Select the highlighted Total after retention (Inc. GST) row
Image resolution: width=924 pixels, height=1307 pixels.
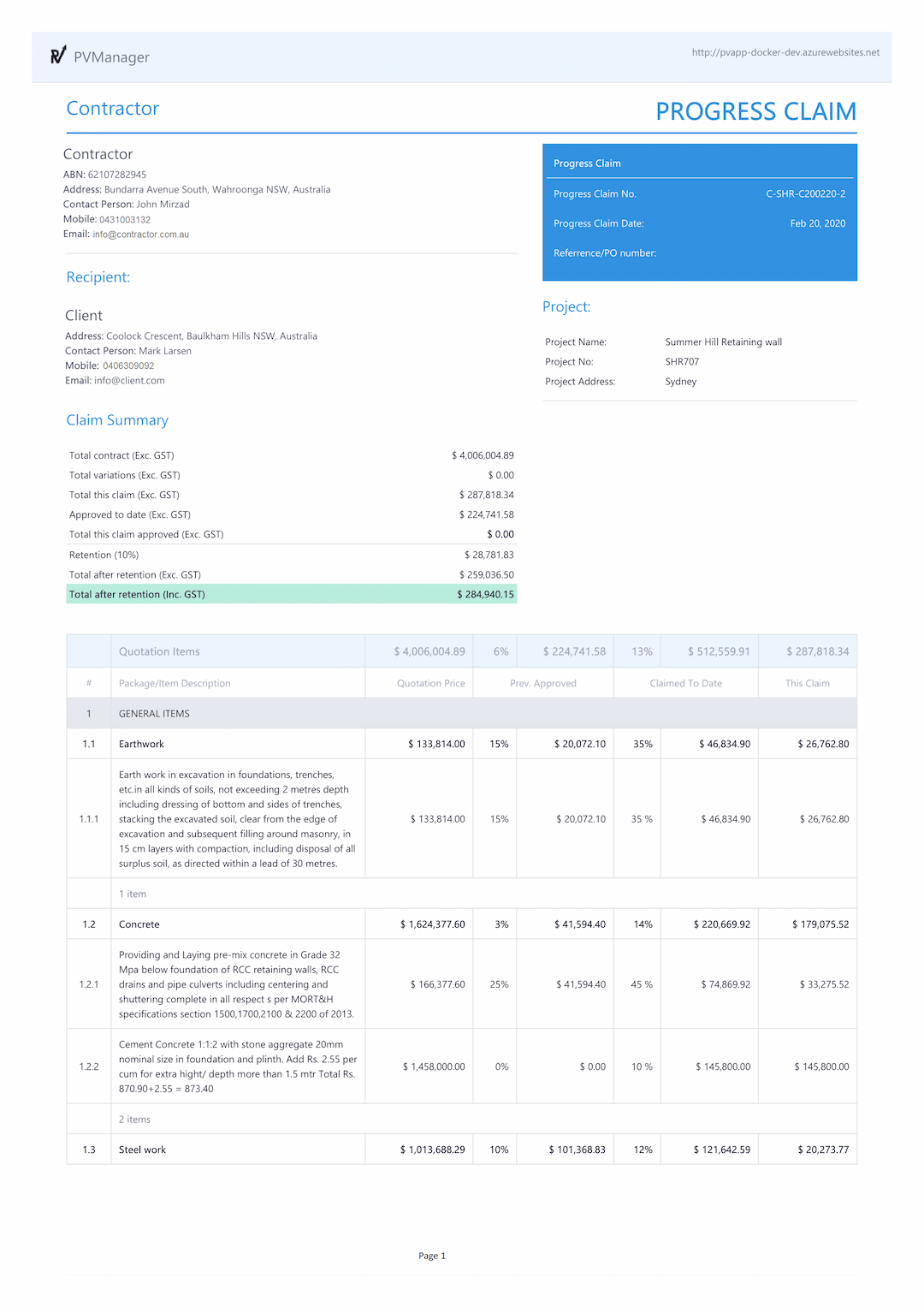(292, 594)
